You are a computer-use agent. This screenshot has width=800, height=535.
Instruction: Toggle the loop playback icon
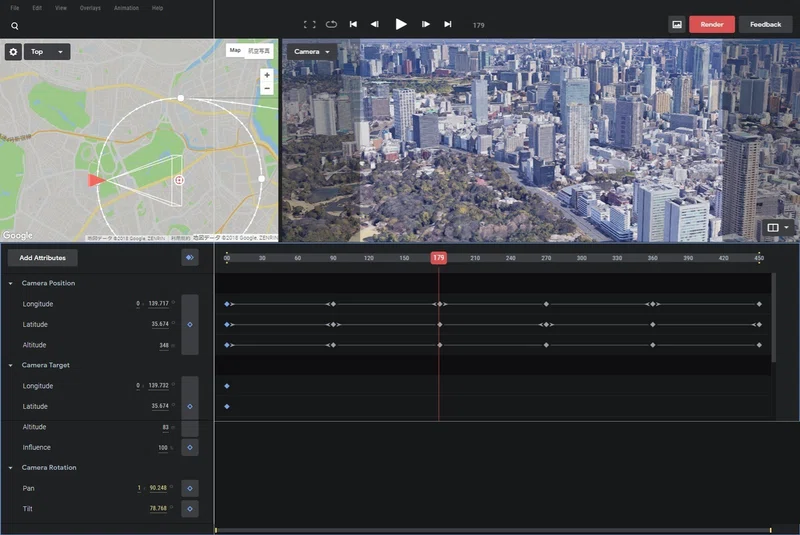coord(331,24)
